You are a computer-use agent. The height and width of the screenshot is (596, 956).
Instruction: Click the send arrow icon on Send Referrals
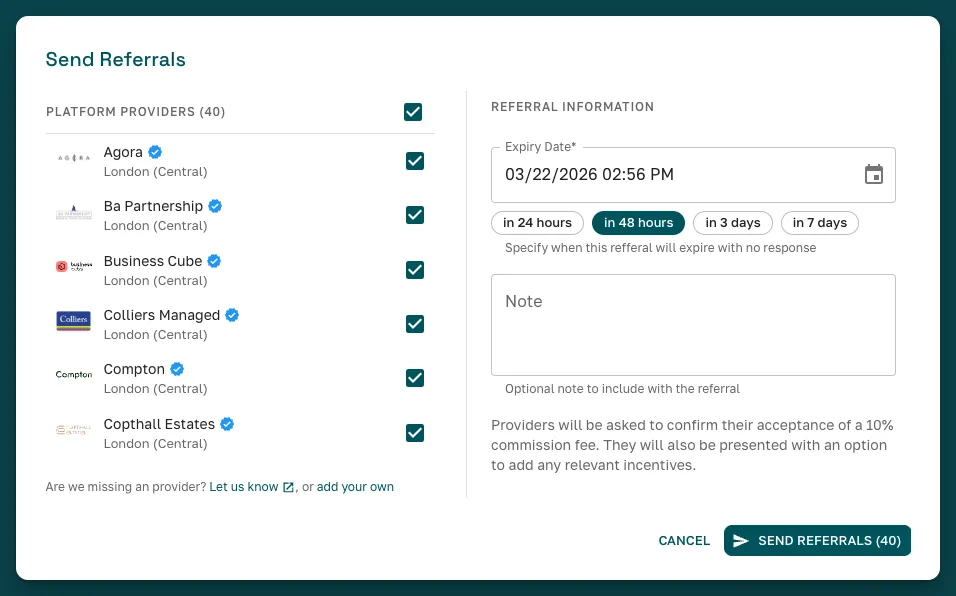[x=741, y=540]
